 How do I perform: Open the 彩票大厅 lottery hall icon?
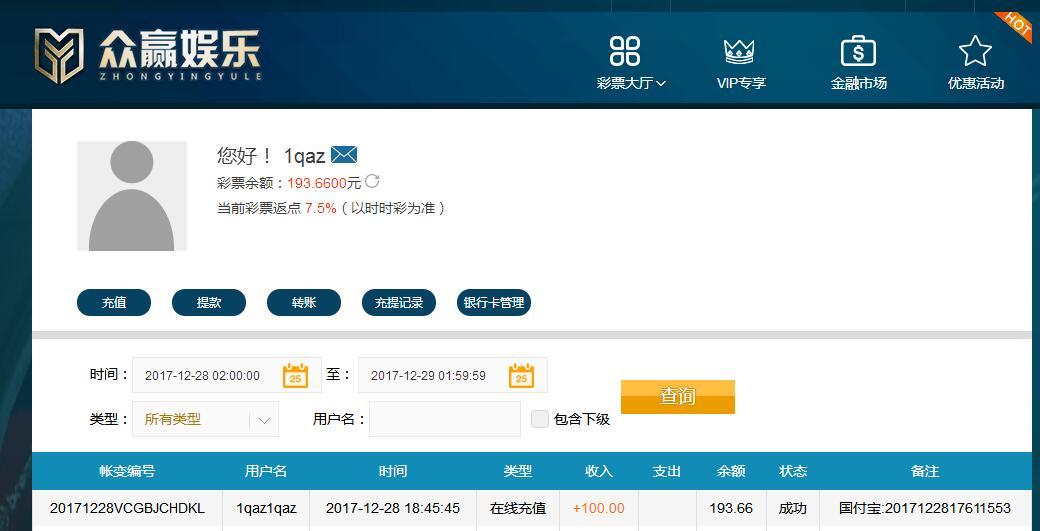click(x=625, y=51)
